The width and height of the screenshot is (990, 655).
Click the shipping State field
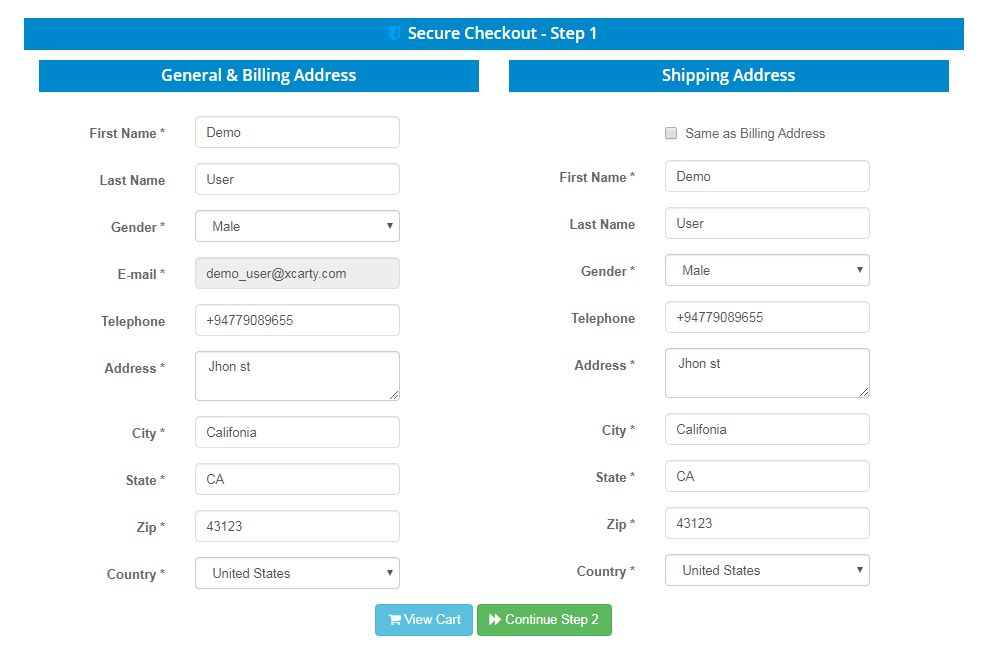point(767,476)
